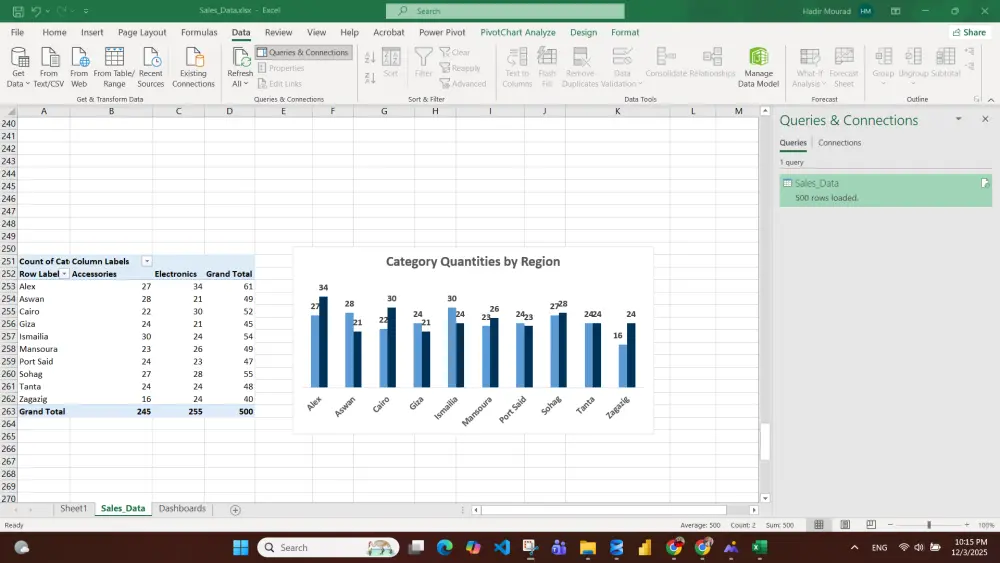
Task: Open the Power Pivot tab
Action: coord(442,33)
